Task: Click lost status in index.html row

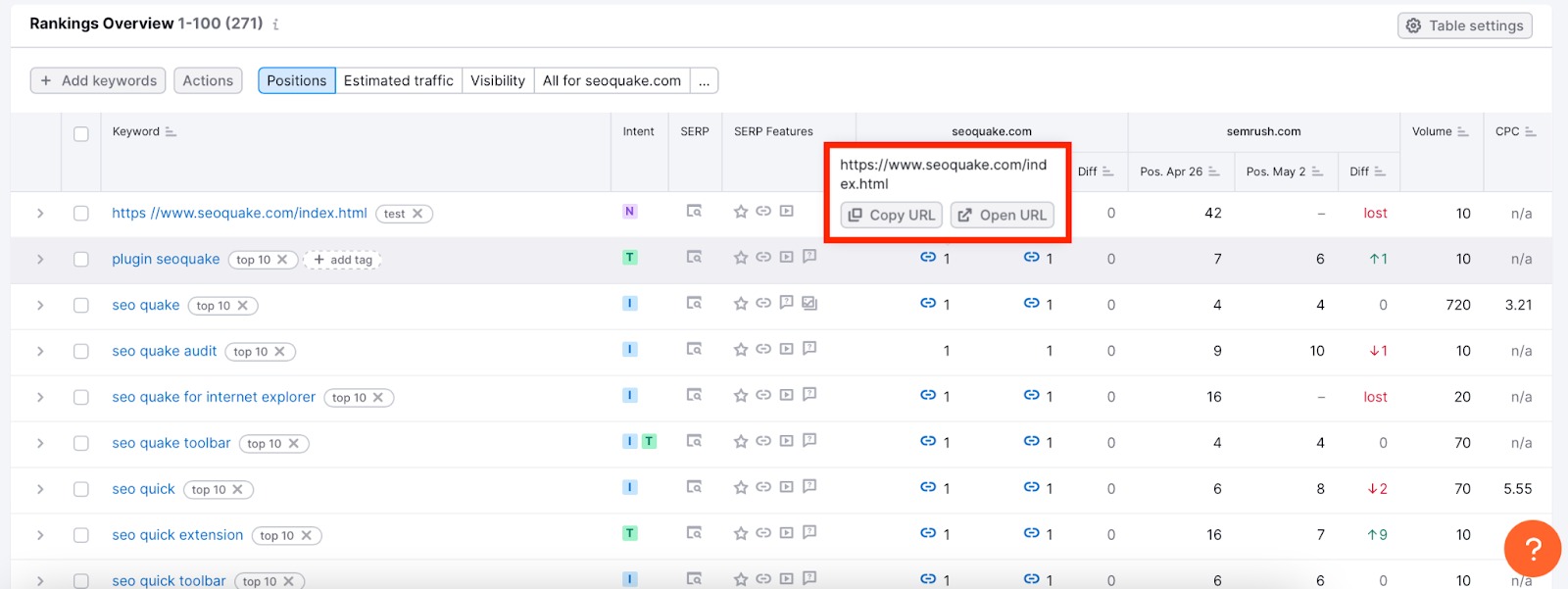Action: [x=1375, y=214]
